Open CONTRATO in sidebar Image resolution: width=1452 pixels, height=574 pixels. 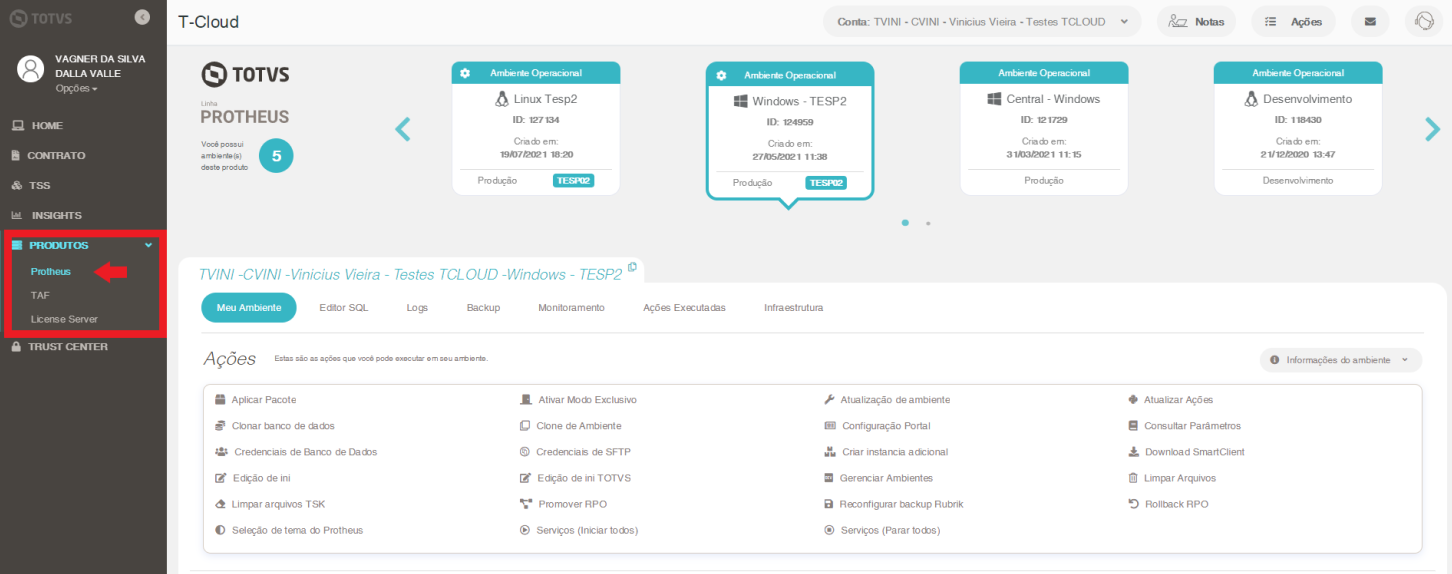click(48, 156)
